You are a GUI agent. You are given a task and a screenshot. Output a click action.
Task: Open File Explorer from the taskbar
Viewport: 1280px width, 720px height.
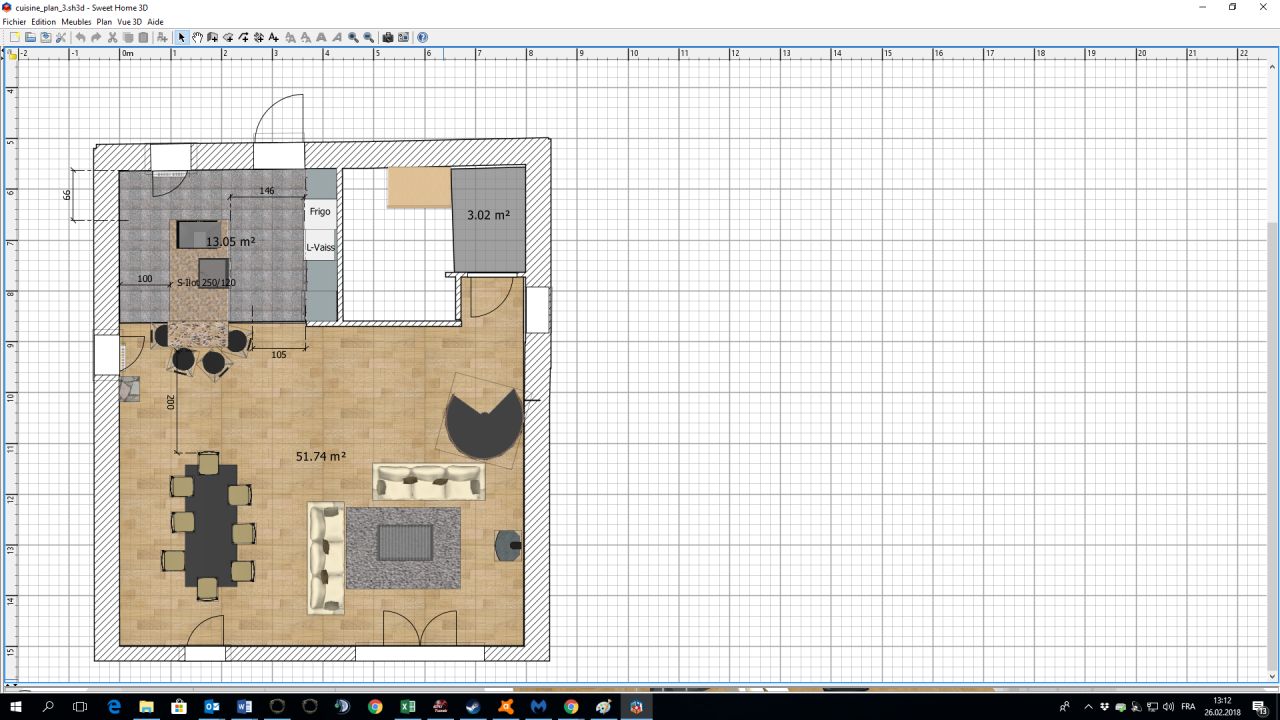(146, 706)
